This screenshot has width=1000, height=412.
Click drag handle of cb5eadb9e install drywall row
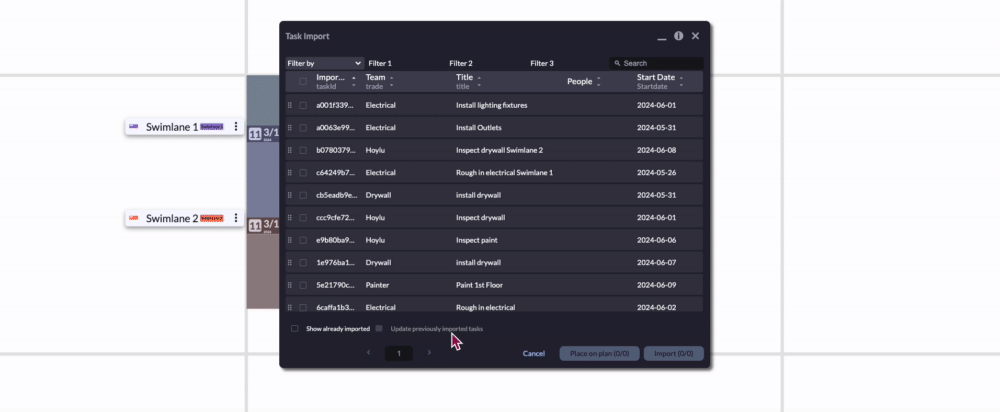click(290, 195)
